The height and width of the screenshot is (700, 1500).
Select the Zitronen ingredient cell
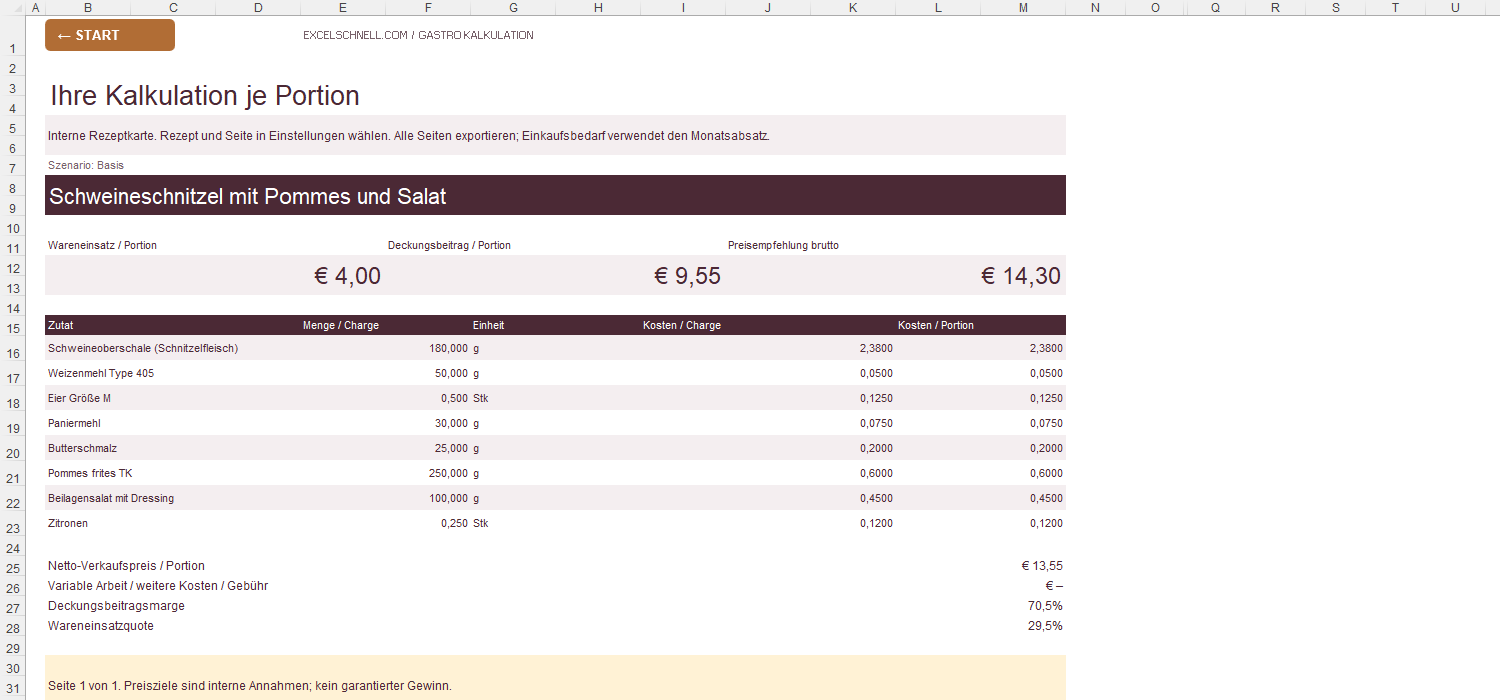click(68, 523)
